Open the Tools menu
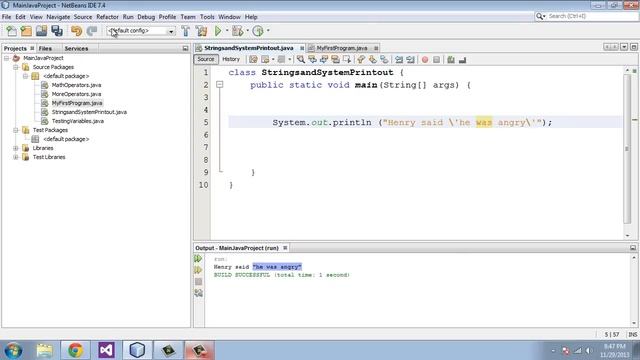 (x=207, y=17)
